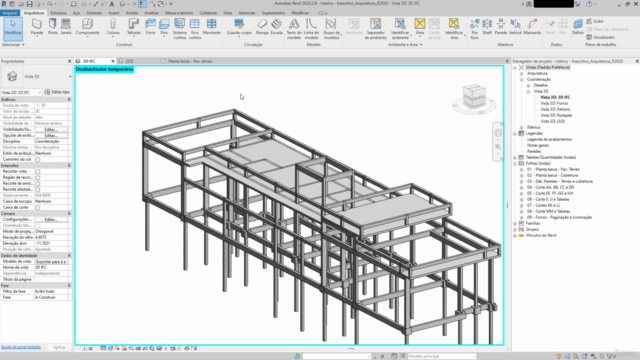Viewport: 640px width, 360px height.
Task: Enable the Recorte afastado checkbox
Action: click(x=38, y=190)
